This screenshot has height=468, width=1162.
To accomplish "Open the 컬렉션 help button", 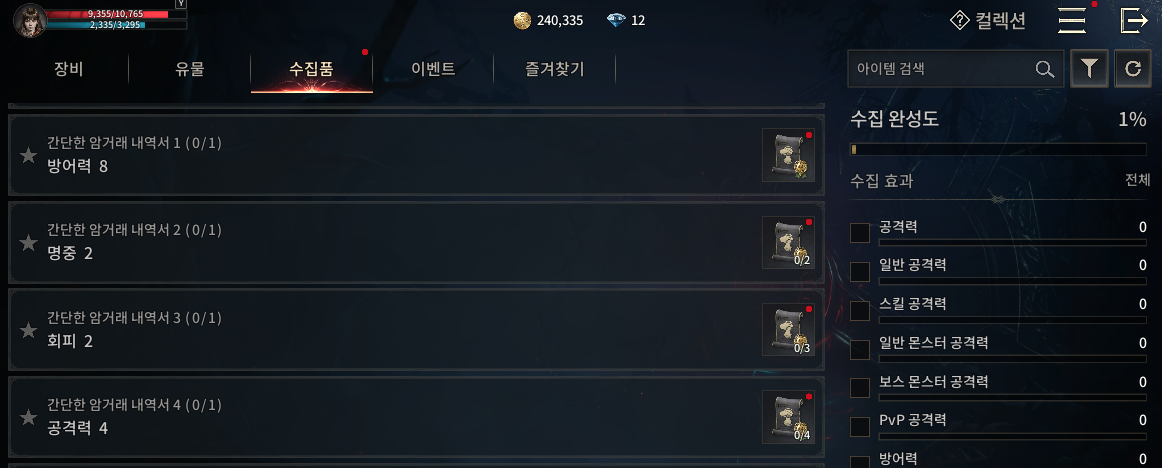I will click(x=988, y=20).
